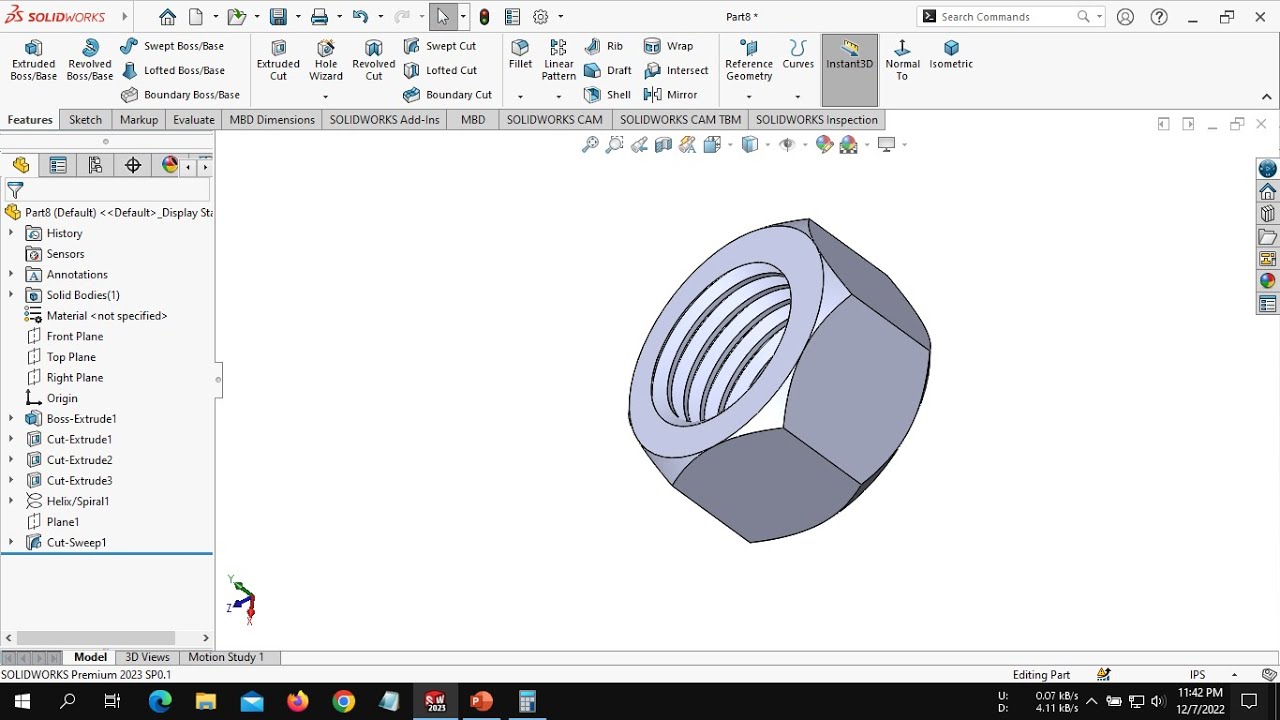The image size is (1280, 720).
Task: Open the SOLIDWORKS CAM tab
Action: click(554, 120)
